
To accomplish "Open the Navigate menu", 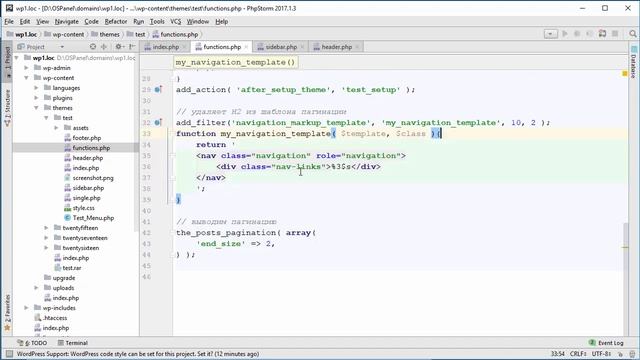I will pos(67,22).
